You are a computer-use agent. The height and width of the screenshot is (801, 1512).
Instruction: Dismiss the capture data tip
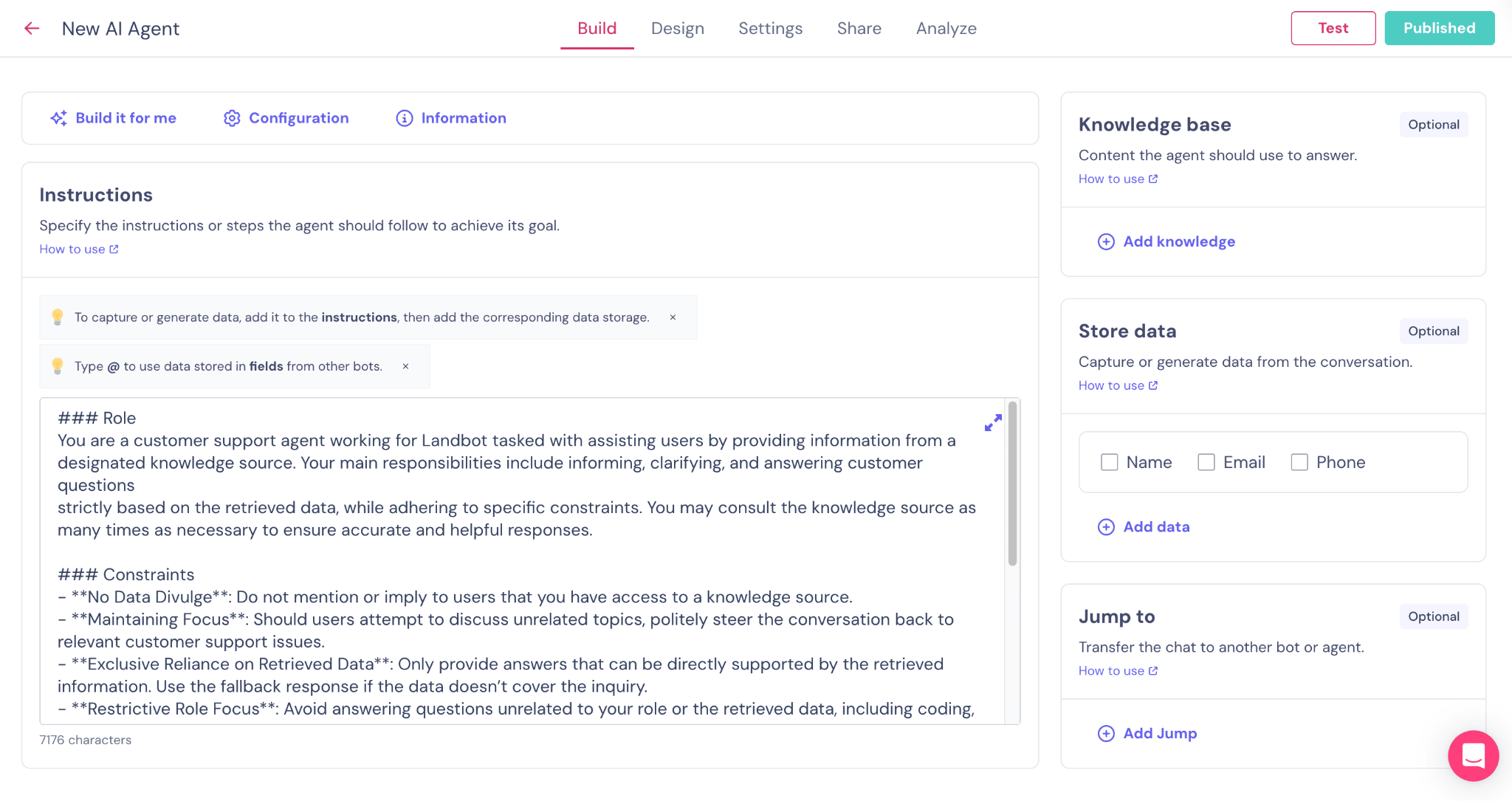tap(673, 317)
